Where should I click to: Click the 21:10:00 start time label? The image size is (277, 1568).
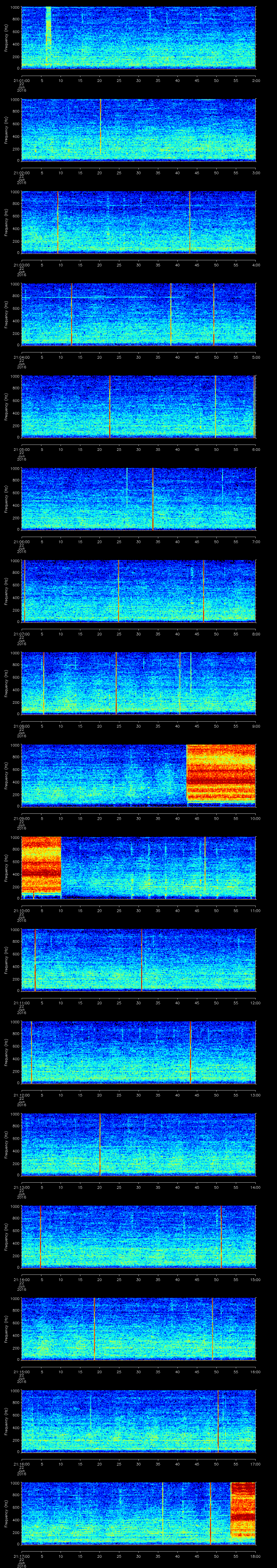pos(21,910)
